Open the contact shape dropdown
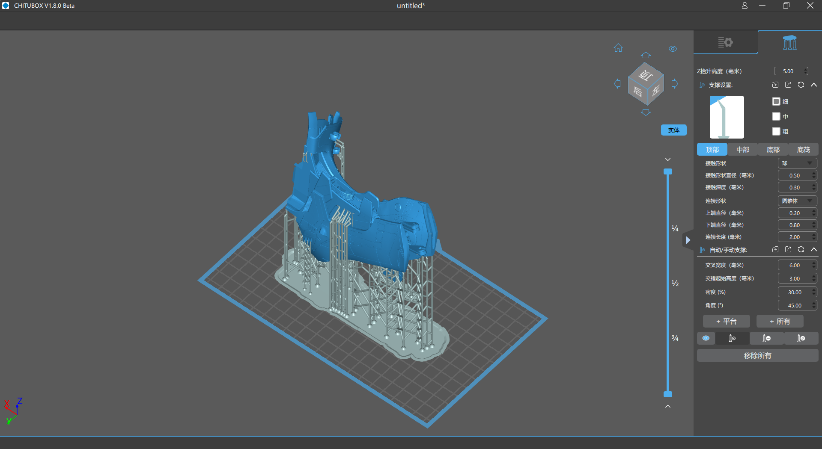Screen dimensions: 822x449 coord(797,163)
